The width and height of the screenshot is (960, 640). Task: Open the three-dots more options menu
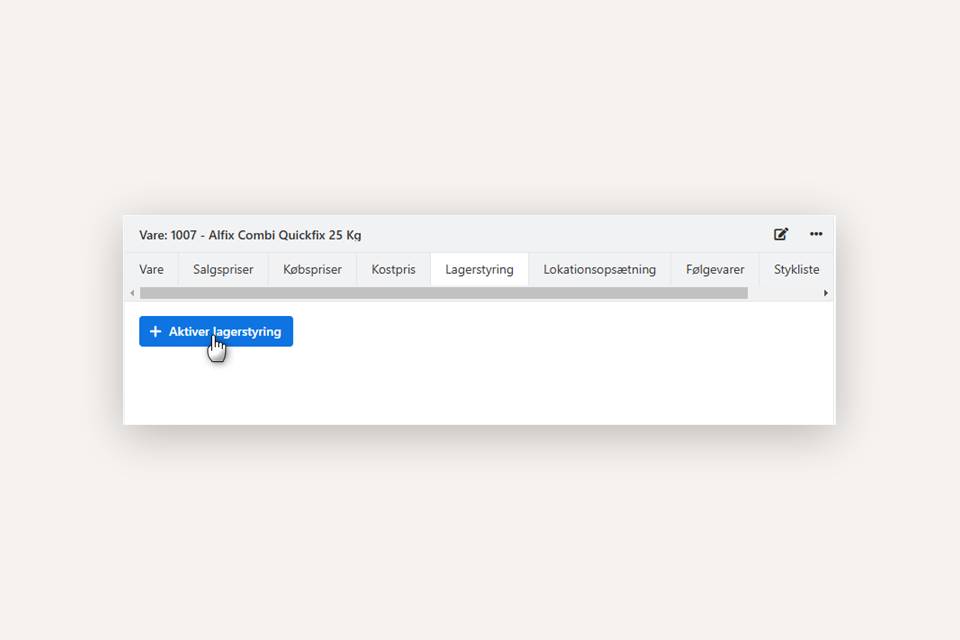coord(816,234)
